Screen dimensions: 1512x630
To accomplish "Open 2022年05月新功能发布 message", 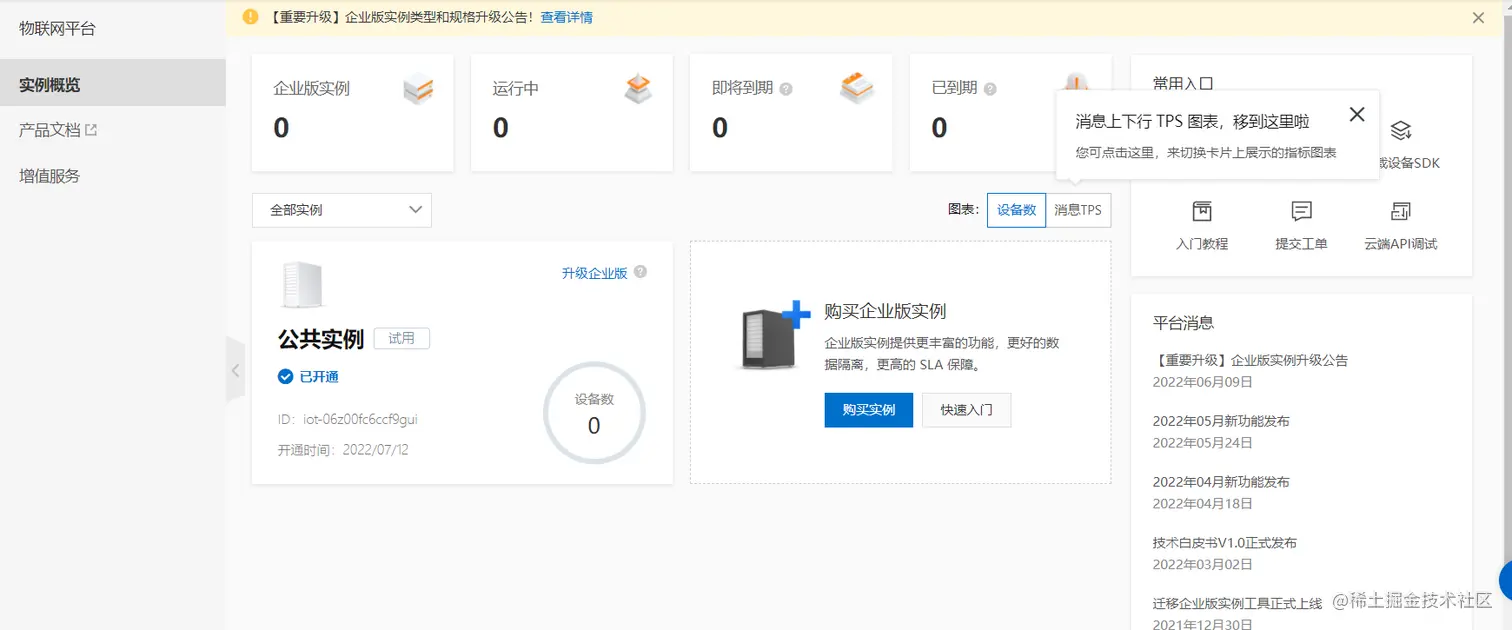I will click(x=1221, y=421).
